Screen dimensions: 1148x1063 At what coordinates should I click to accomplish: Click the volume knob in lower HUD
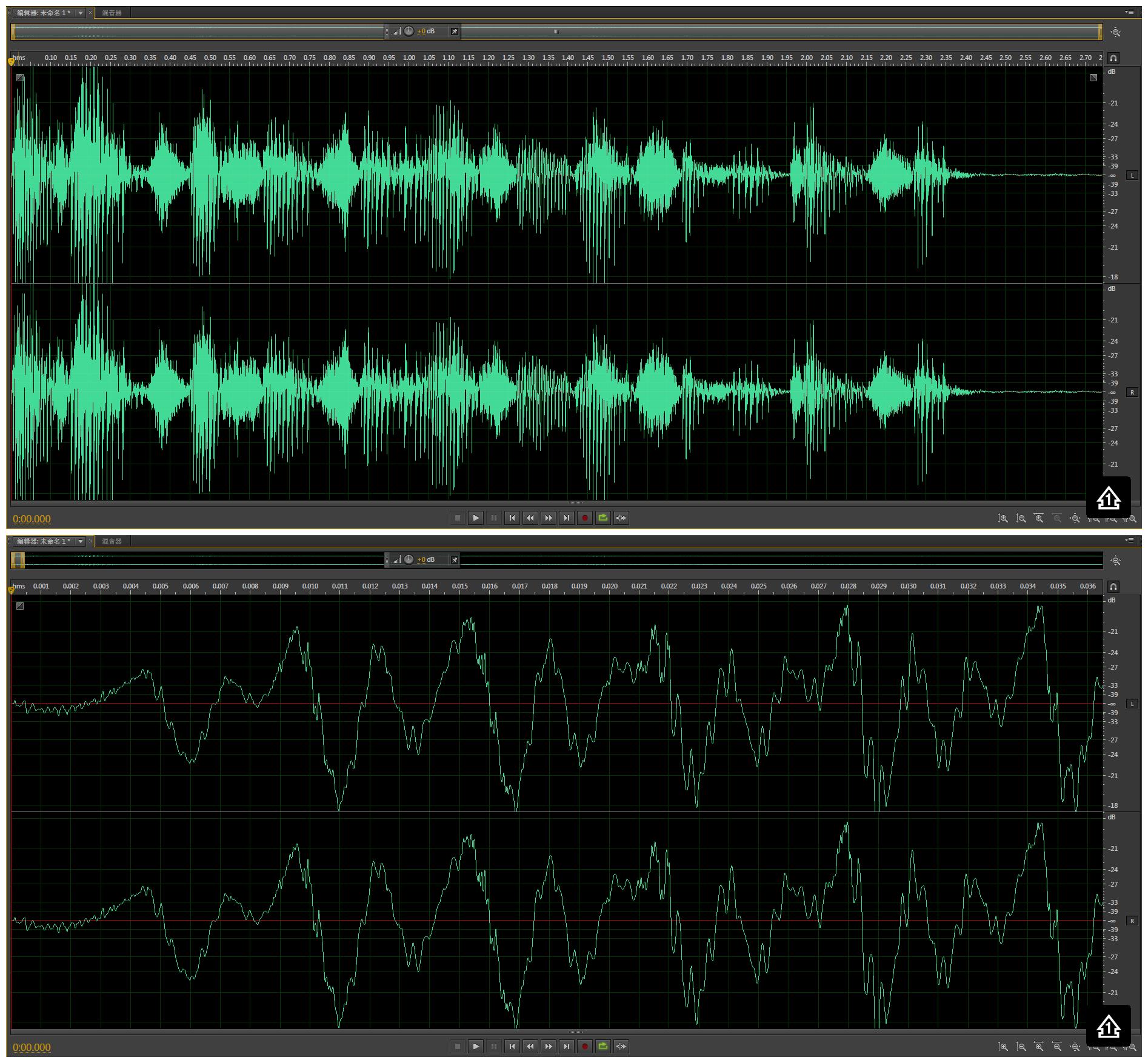pos(409,560)
